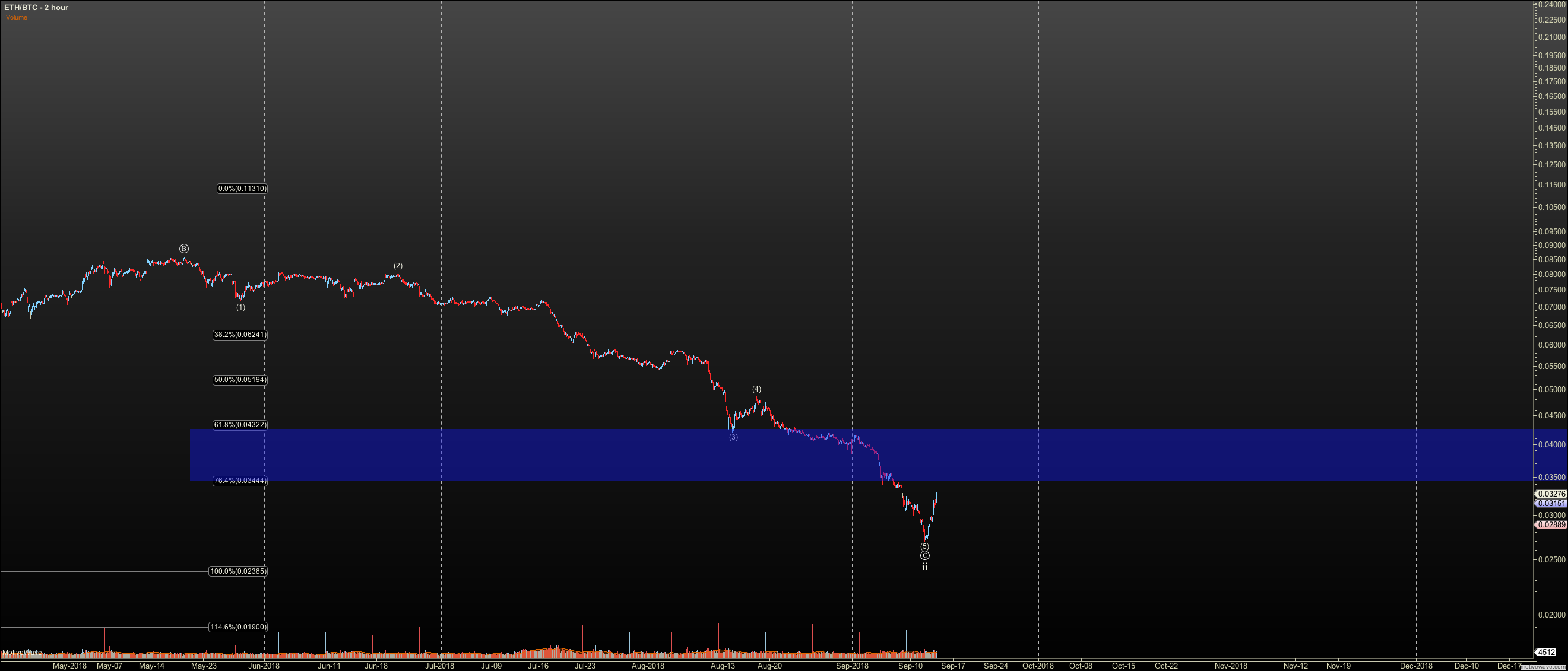Click the orange Volume study label

(17, 17)
